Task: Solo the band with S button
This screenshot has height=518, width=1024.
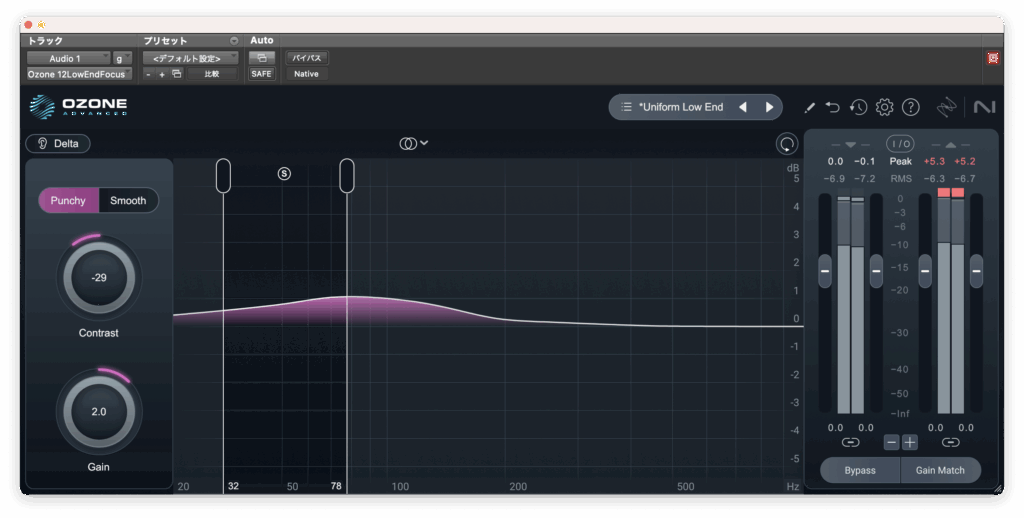Action: tap(284, 174)
